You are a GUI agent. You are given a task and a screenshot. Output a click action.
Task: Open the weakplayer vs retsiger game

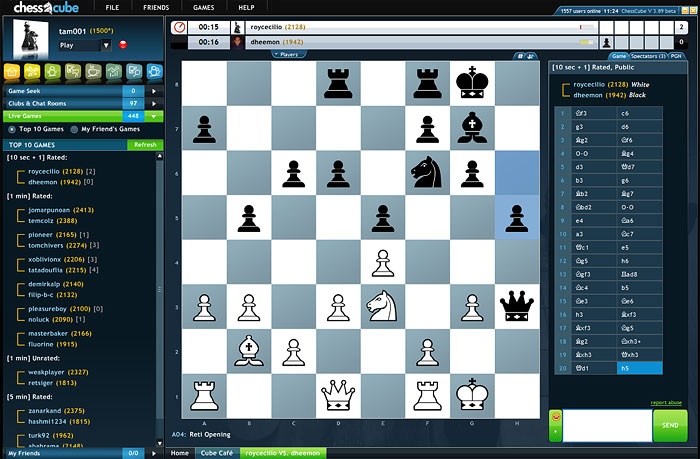pos(53,377)
